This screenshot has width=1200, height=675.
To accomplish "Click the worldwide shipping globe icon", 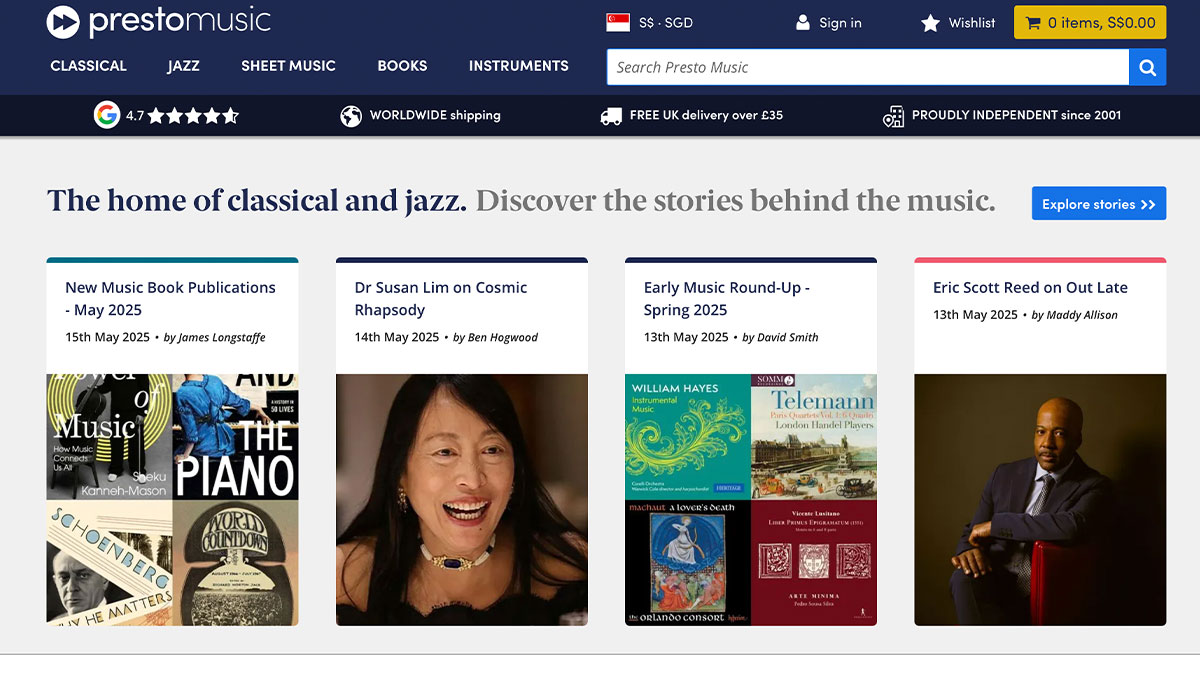I will pos(351,116).
